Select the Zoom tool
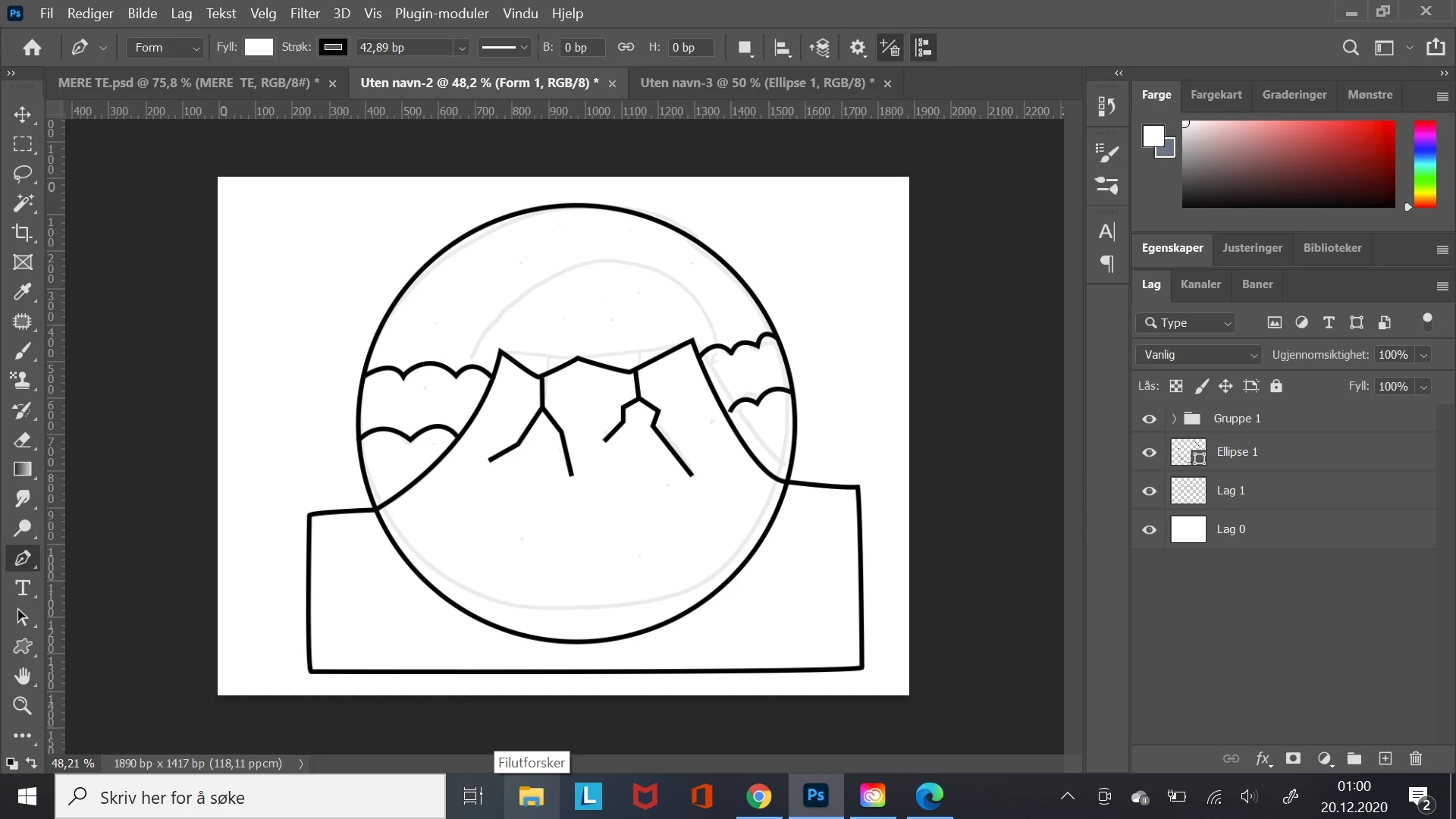 pyautogui.click(x=23, y=706)
